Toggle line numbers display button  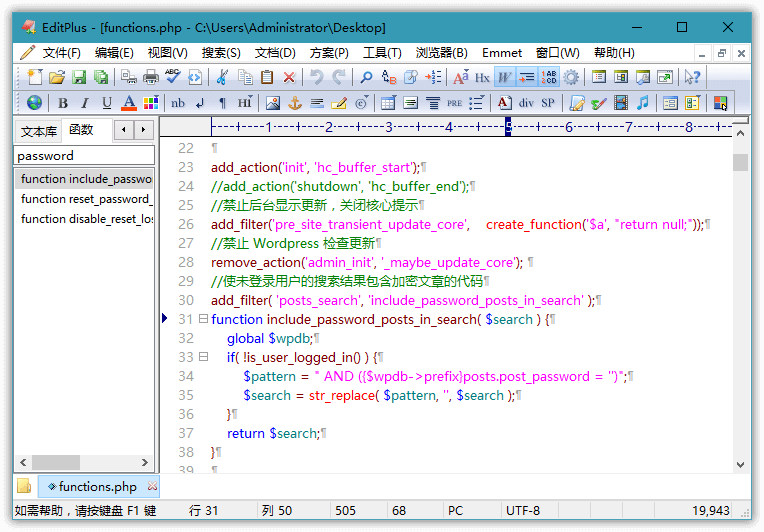point(549,77)
